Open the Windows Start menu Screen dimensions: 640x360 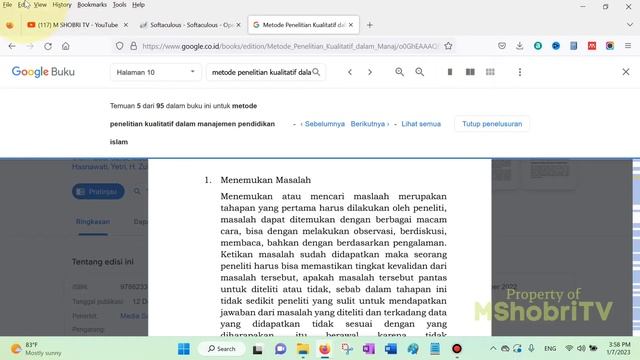(184, 349)
